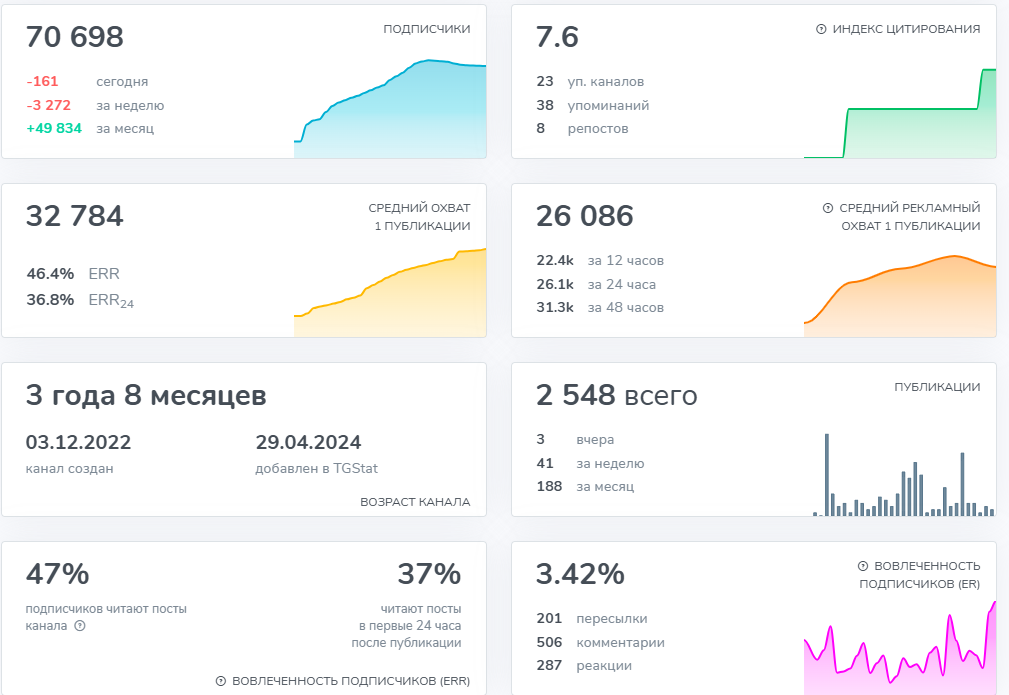The image size is (1009, 695).
Task: Click the magenta engagement rate chart
Action: [x=900, y=648]
